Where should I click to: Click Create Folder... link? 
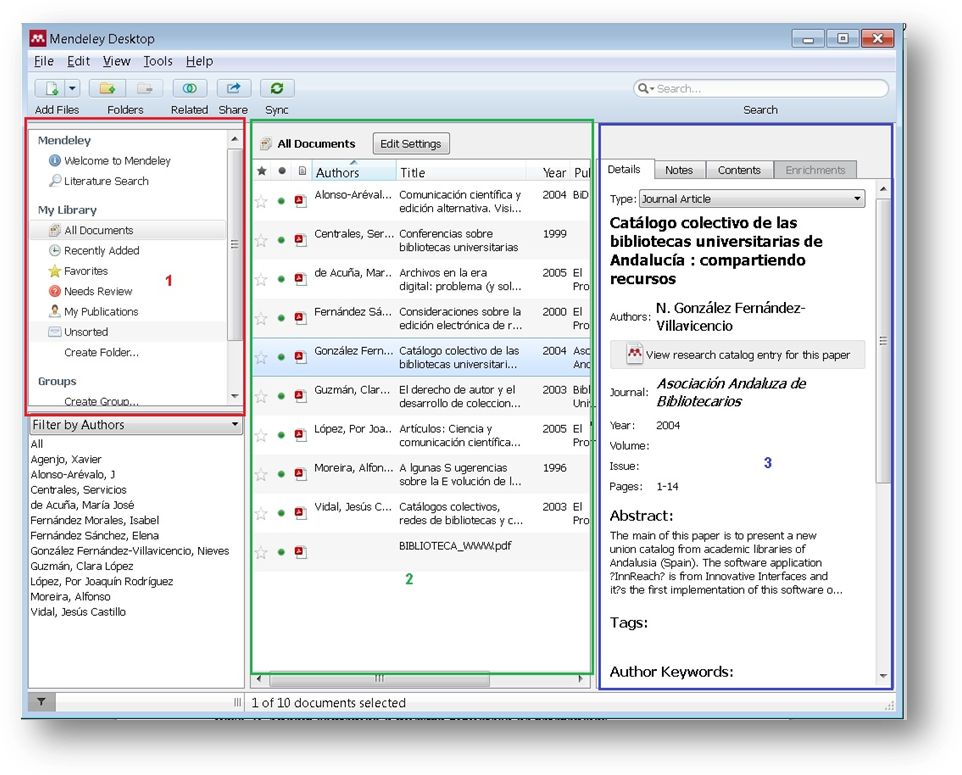coord(101,352)
